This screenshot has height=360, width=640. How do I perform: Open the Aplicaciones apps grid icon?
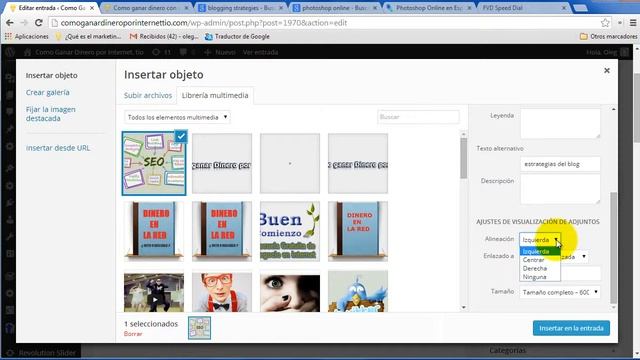pos(8,36)
